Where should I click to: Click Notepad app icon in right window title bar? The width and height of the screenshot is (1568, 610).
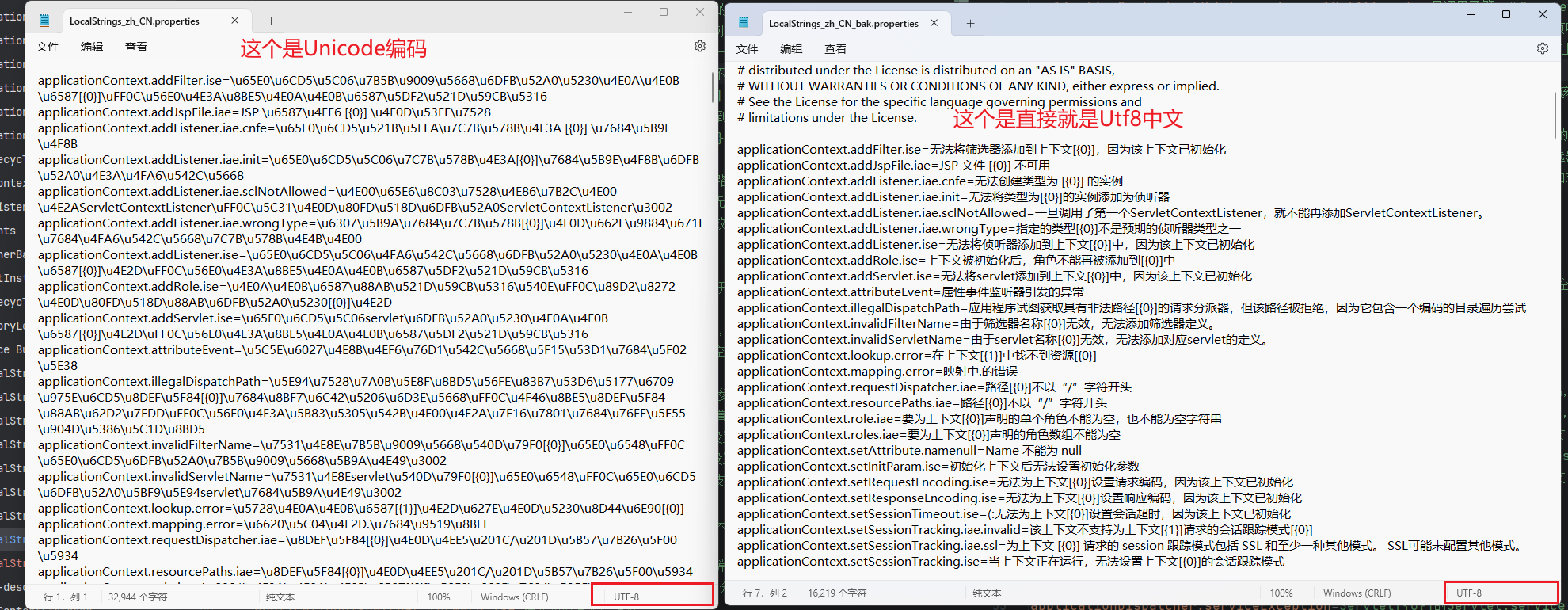point(744,23)
